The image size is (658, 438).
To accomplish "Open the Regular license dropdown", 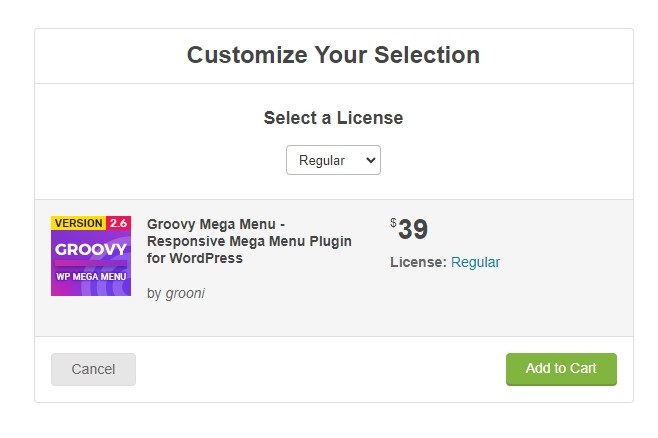I will [332, 160].
